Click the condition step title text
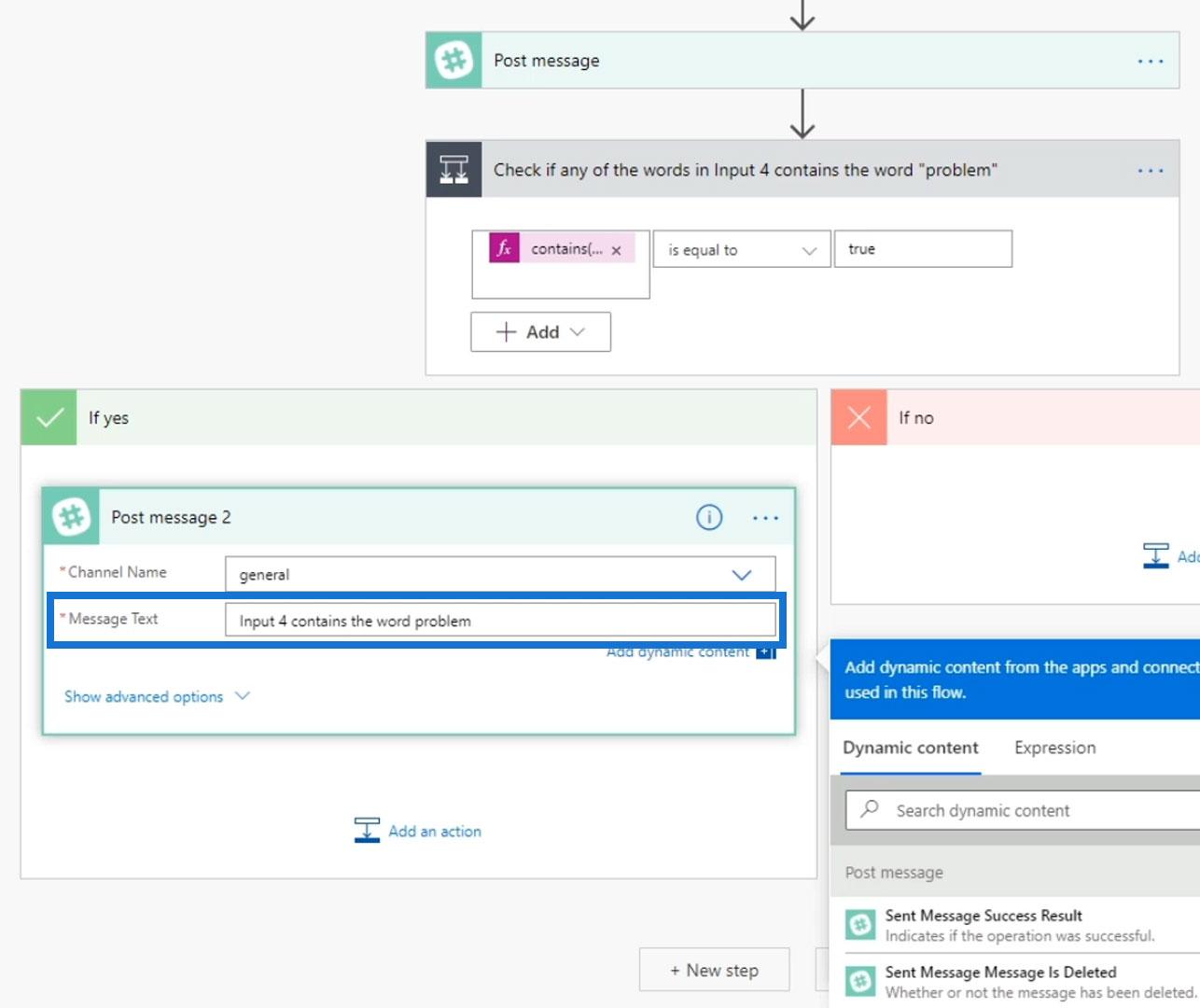This screenshot has width=1200, height=1008. coord(746,170)
